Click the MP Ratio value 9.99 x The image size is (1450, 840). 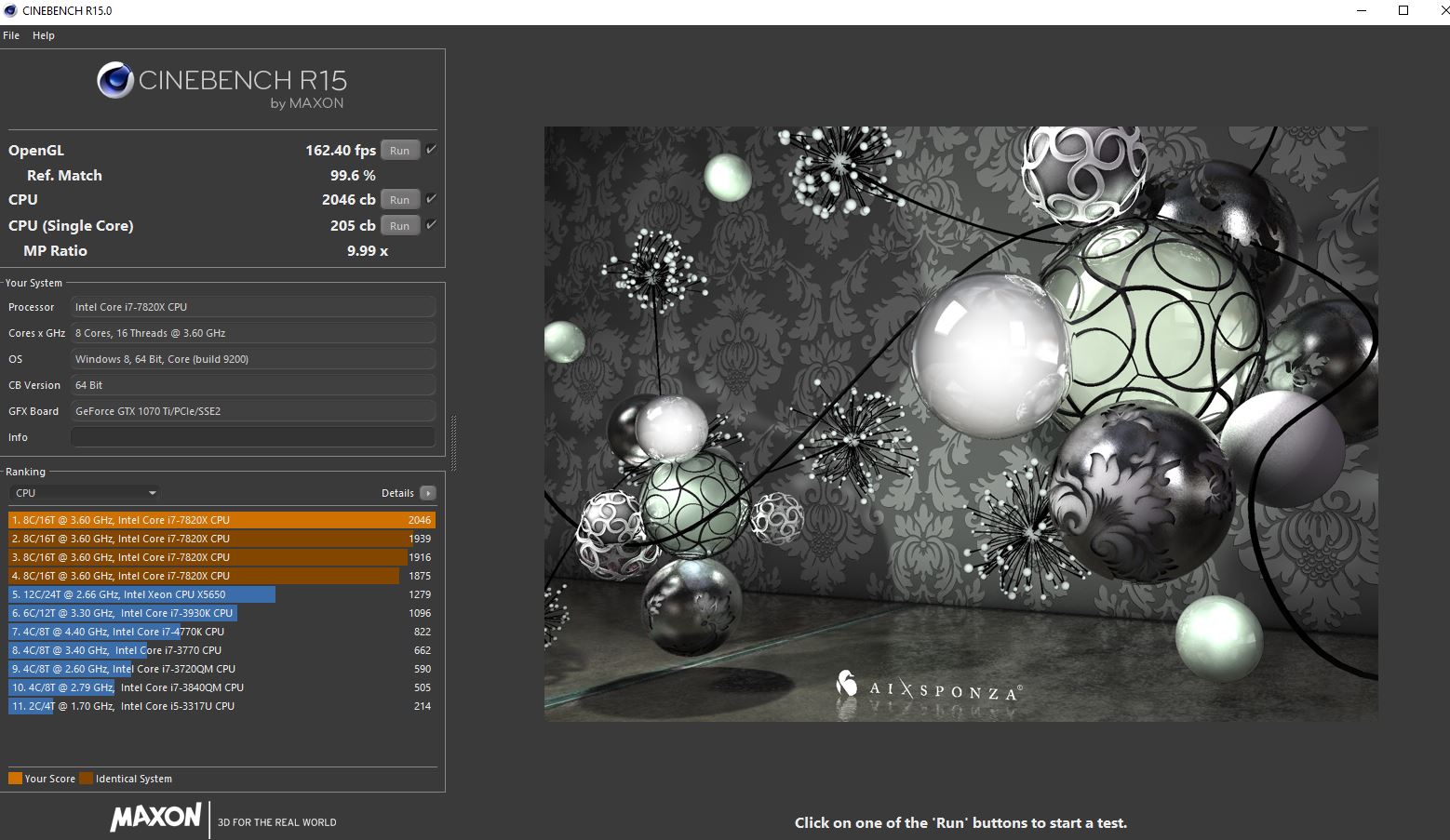[x=368, y=250]
